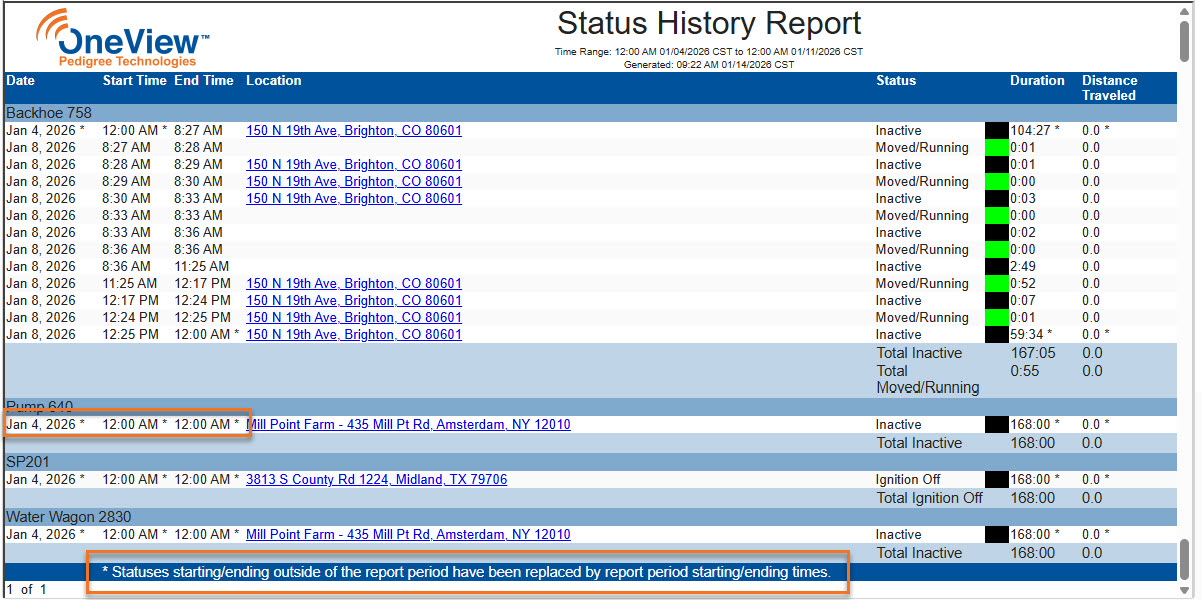Click the 2:49 duration value

click(x=1023, y=267)
